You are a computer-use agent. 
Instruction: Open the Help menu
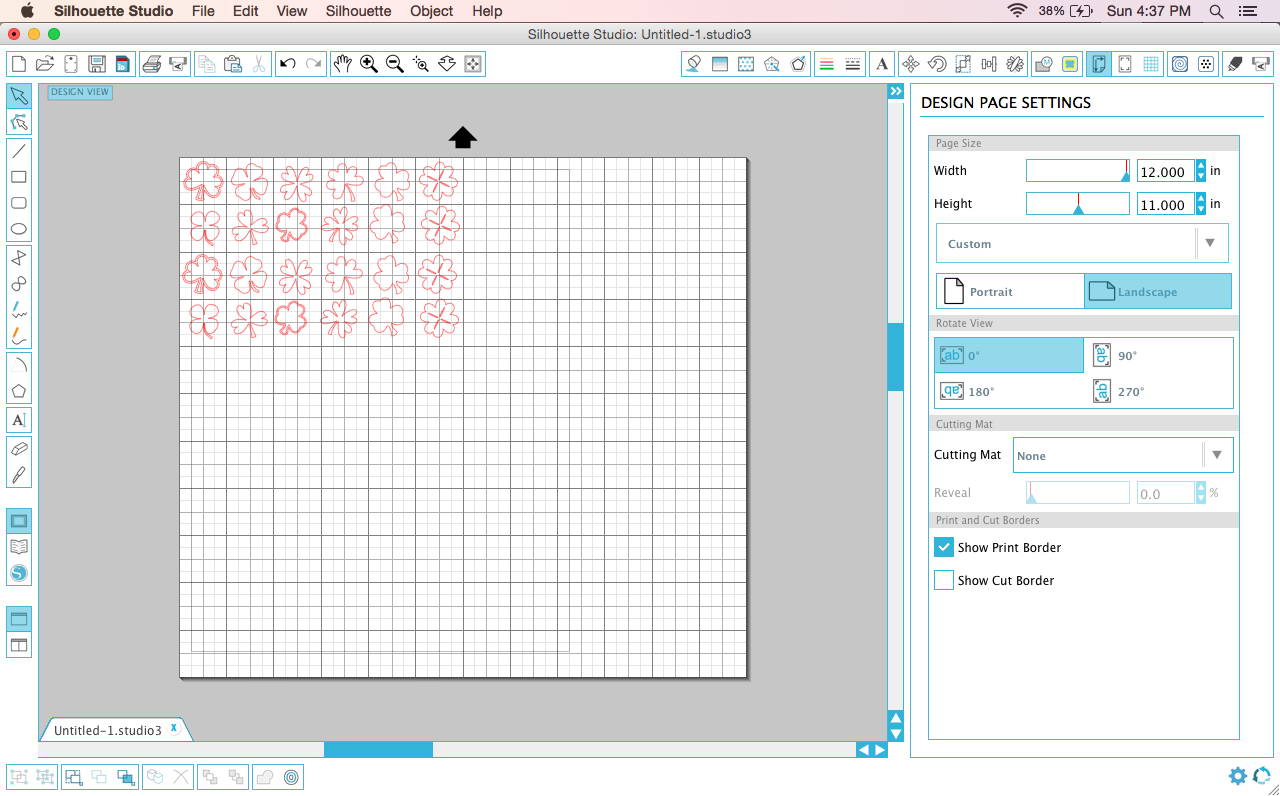tap(487, 11)
